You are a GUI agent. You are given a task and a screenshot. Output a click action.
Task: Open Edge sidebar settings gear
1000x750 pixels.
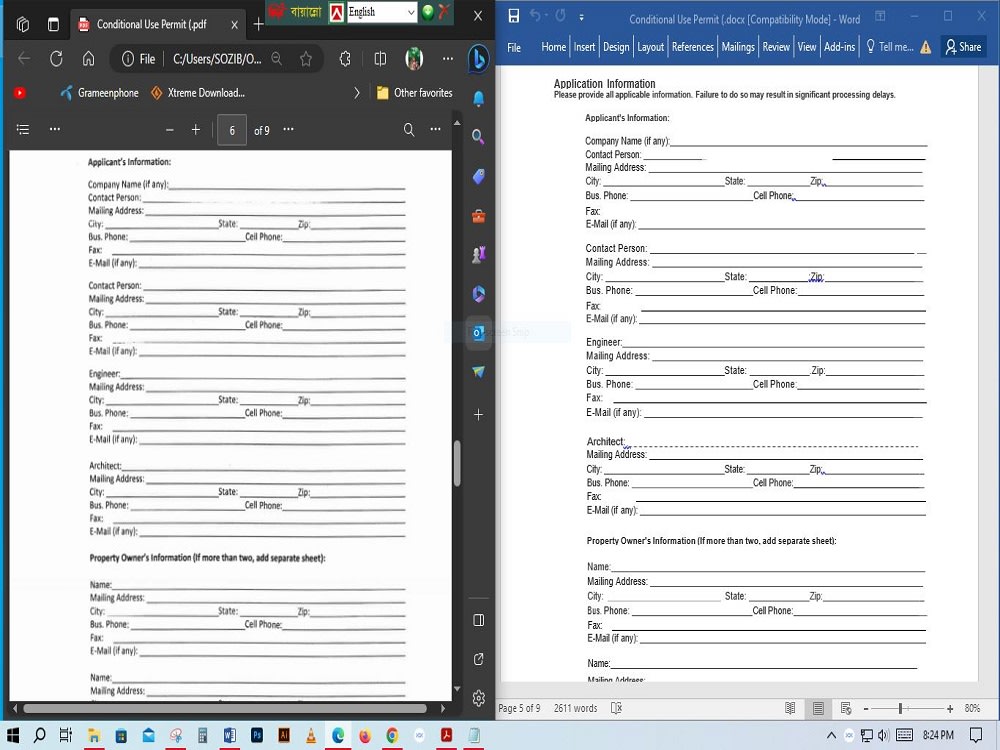tap(479, 699)
